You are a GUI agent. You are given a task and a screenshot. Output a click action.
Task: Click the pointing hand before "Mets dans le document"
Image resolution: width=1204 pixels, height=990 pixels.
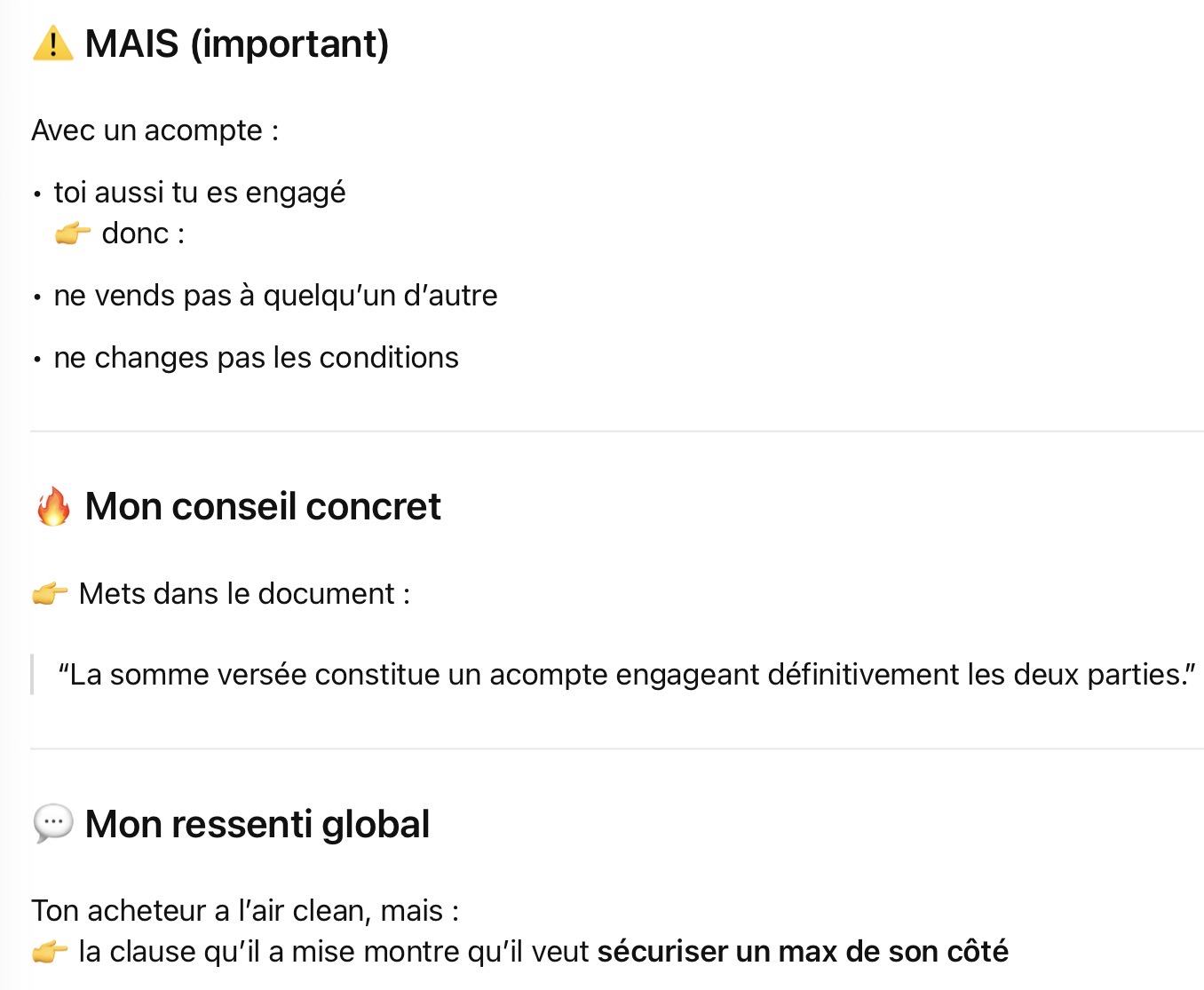point(50,593)
